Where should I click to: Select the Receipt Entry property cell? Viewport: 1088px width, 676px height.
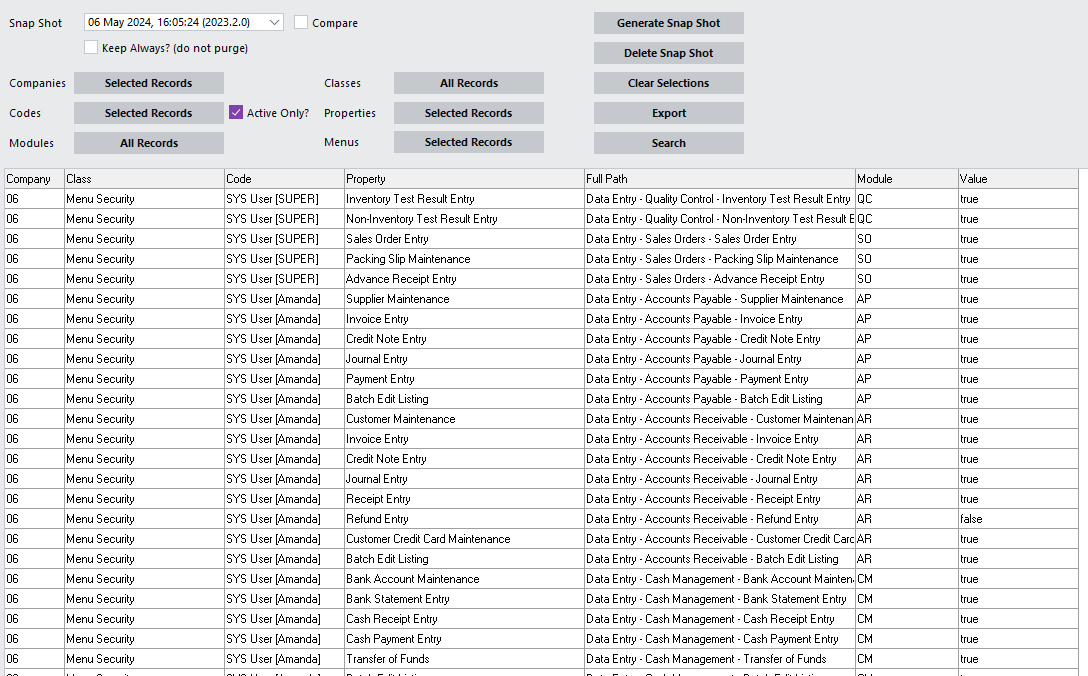tap(464, 499)
